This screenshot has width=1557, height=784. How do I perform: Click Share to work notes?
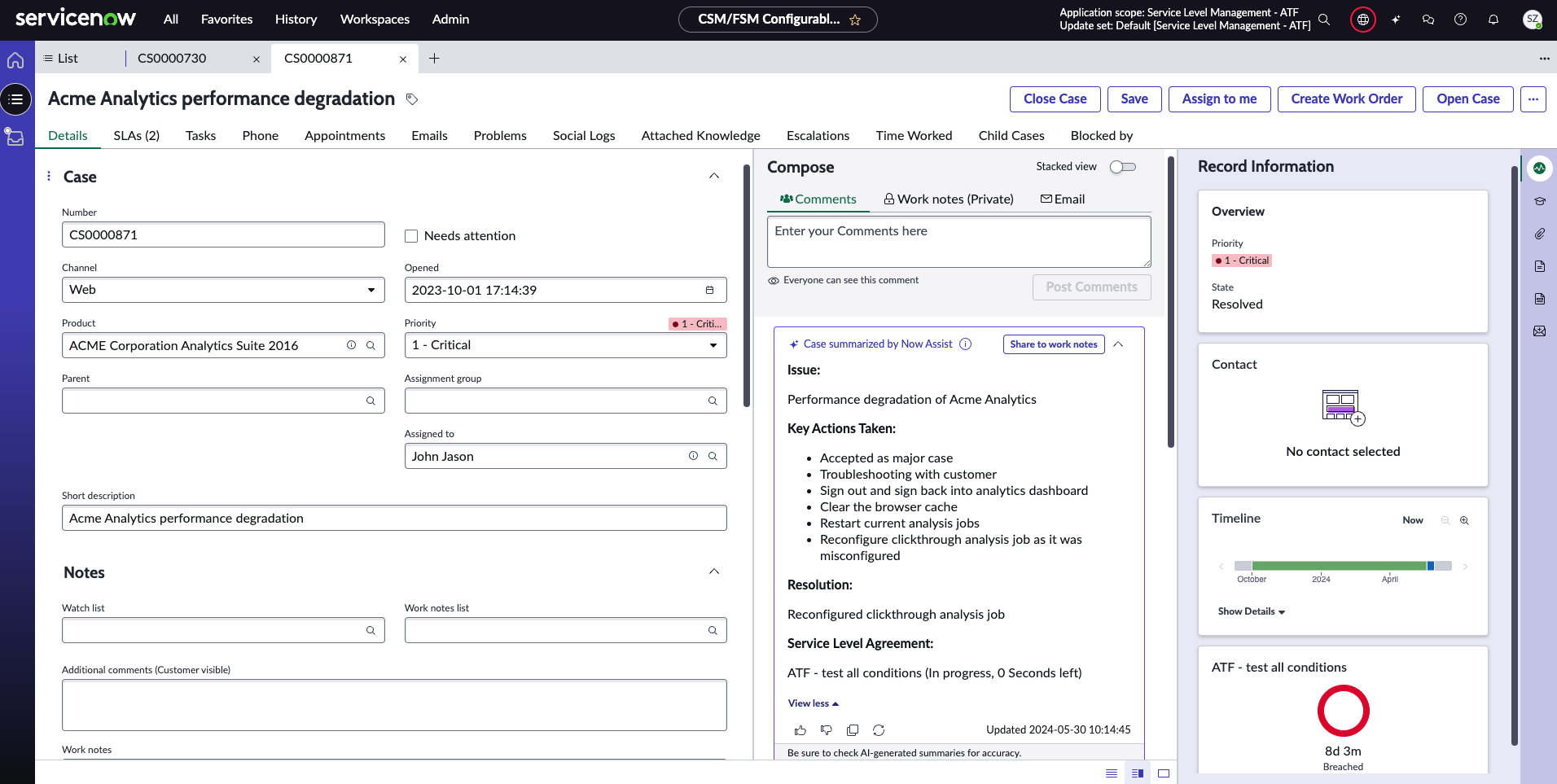pos(1053,344)
